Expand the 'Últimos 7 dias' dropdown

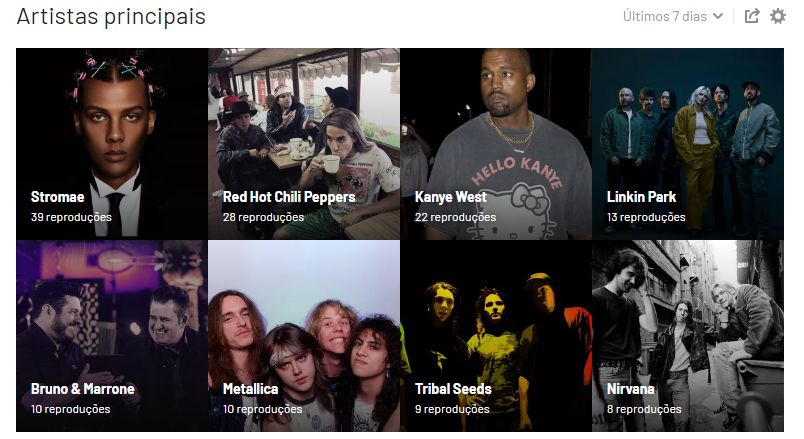pos(673,16)
